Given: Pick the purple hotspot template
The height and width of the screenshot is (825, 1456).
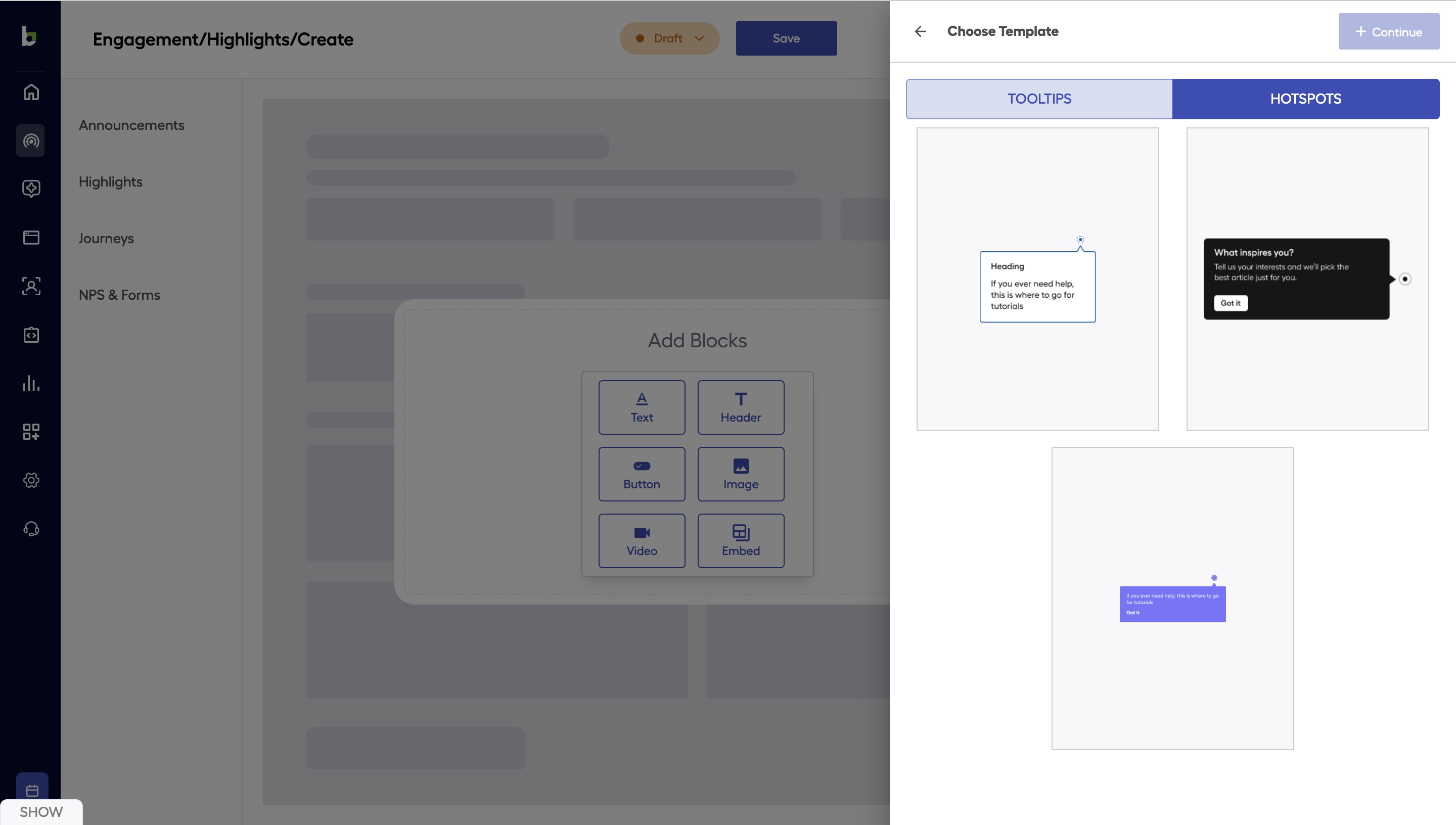Looking at the screenshot, I should [1172, 599].
